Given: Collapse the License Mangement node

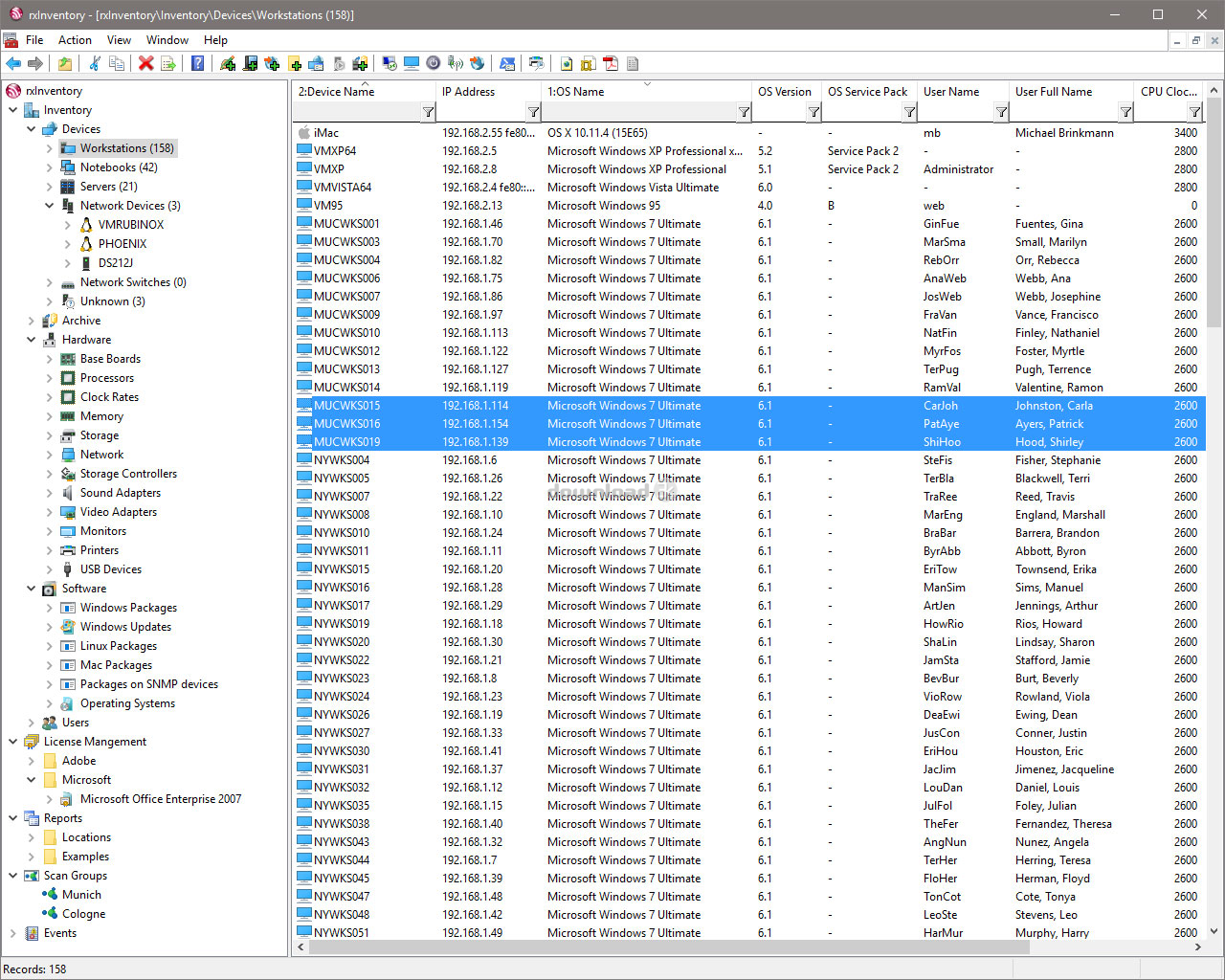Looking at the screenshot, I should coord(13,742).
